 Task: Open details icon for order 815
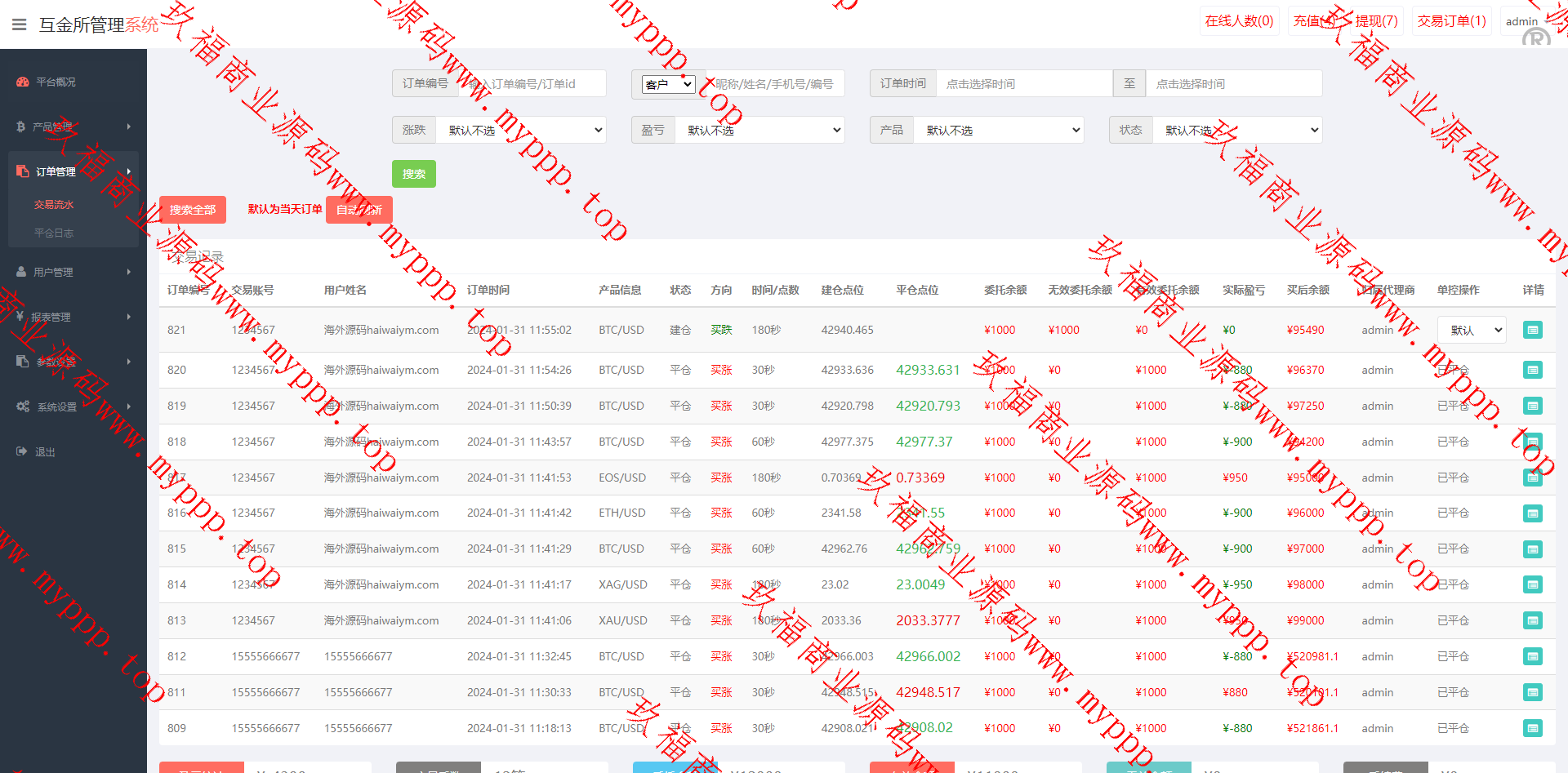[1532, 549]
